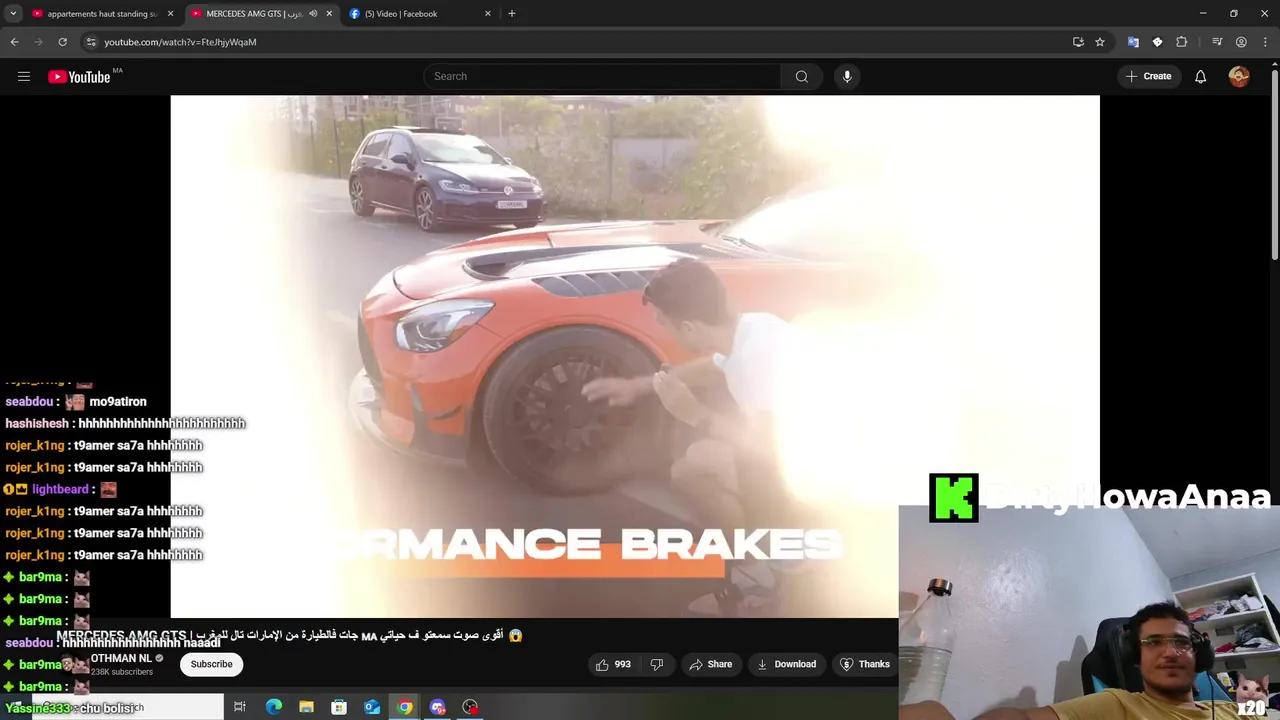Bookmark this page with the star
This screenshot has width=1280, height=720.
pos(1100,42)
